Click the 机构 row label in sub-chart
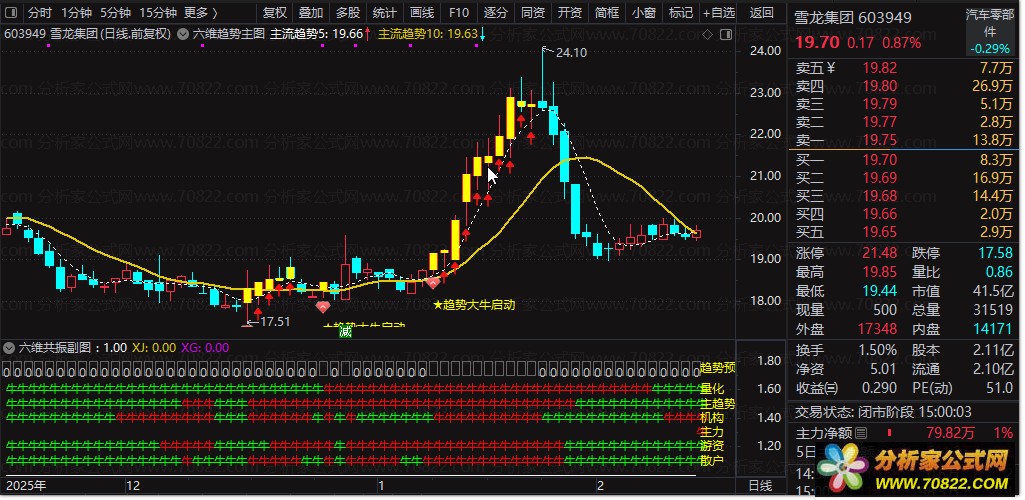 [x=712, y=418]
